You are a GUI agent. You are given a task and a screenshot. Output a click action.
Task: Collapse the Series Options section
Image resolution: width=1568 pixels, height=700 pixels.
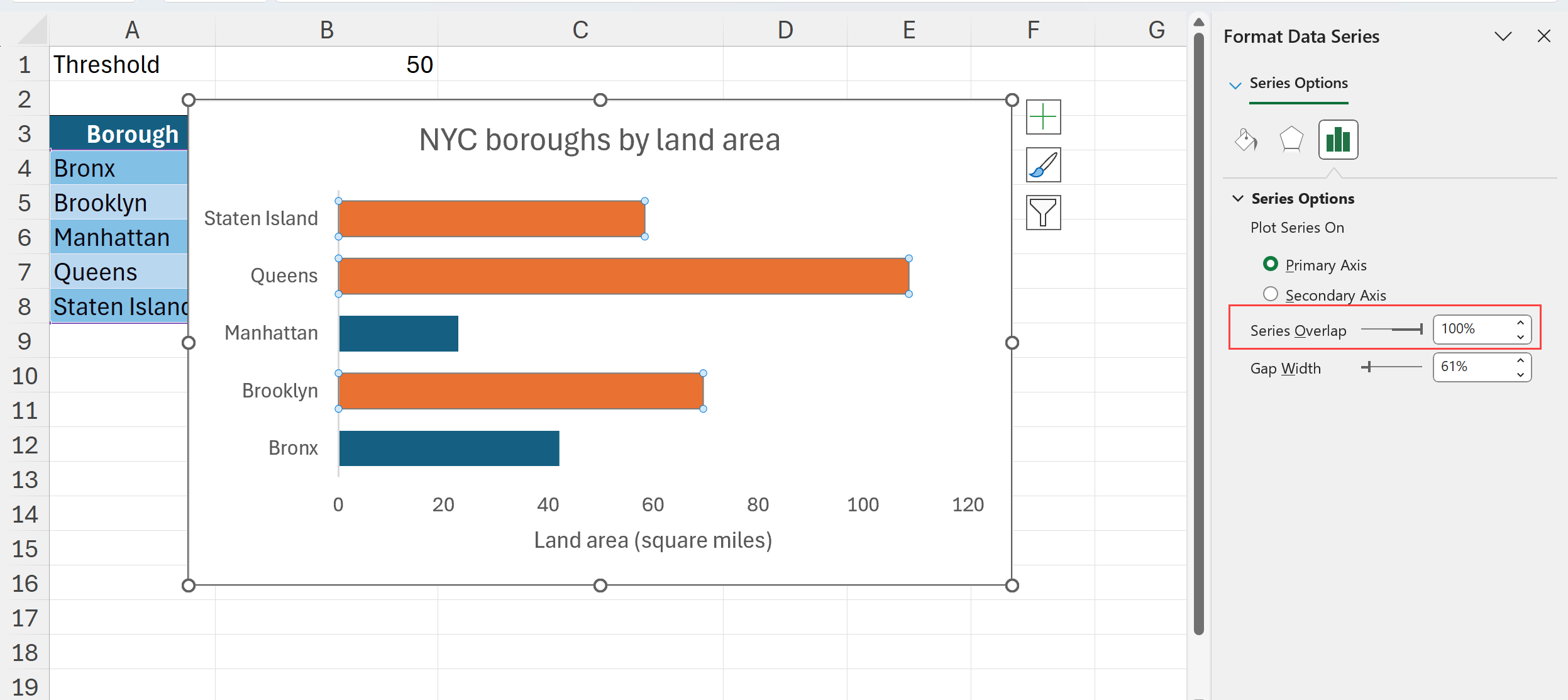coord(1238,199)
